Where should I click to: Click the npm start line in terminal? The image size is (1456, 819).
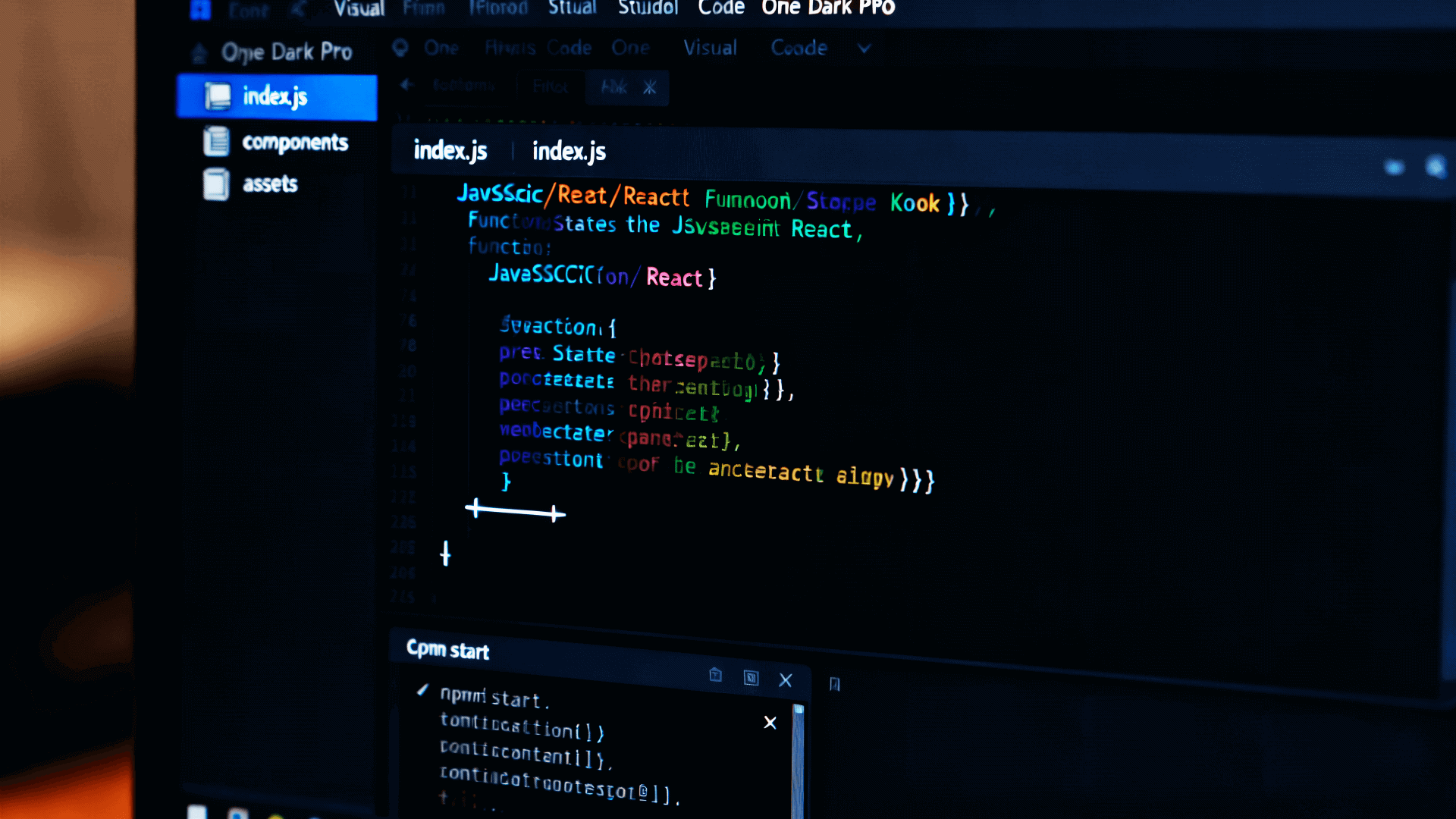coord(494,696)
